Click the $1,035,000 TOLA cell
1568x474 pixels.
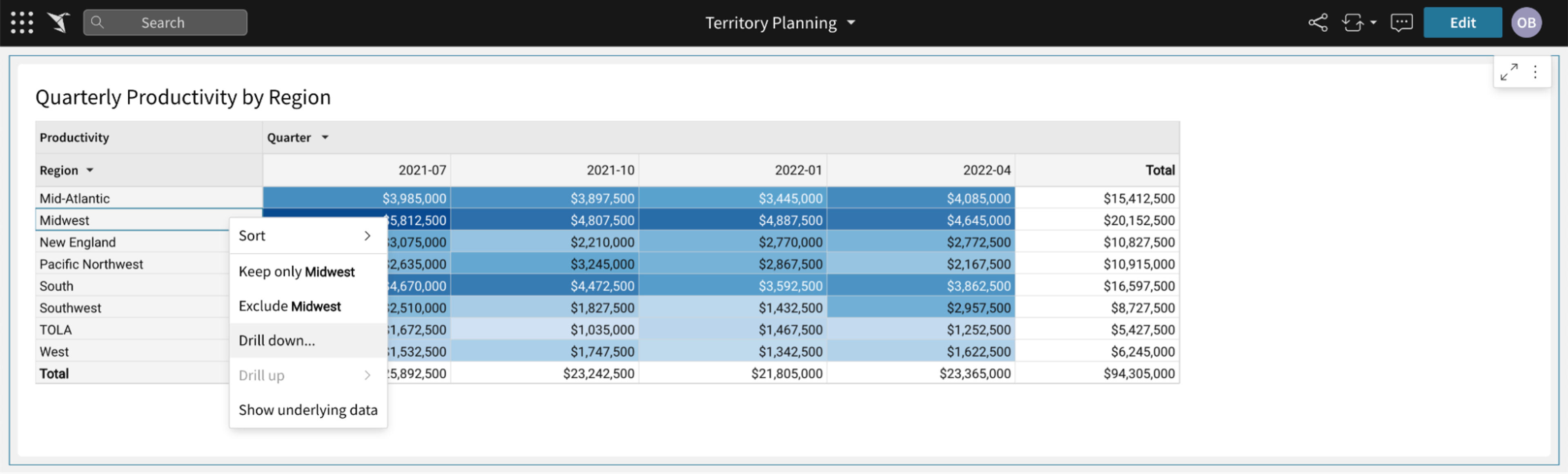pyautogui.click(x=545, y=329)
